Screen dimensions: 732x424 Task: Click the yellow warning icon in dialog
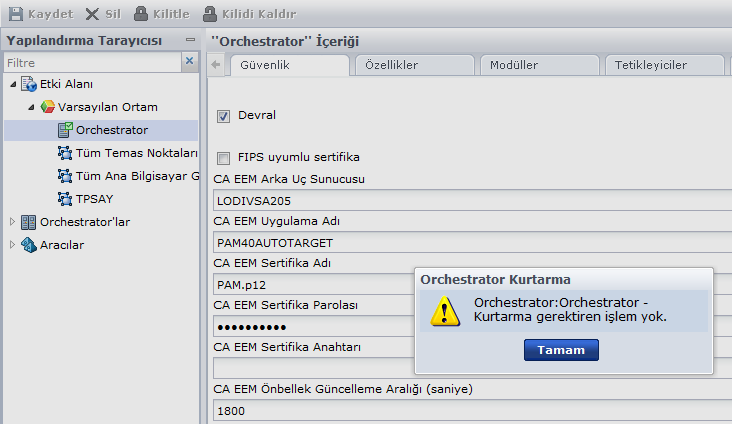click(445, 311)
